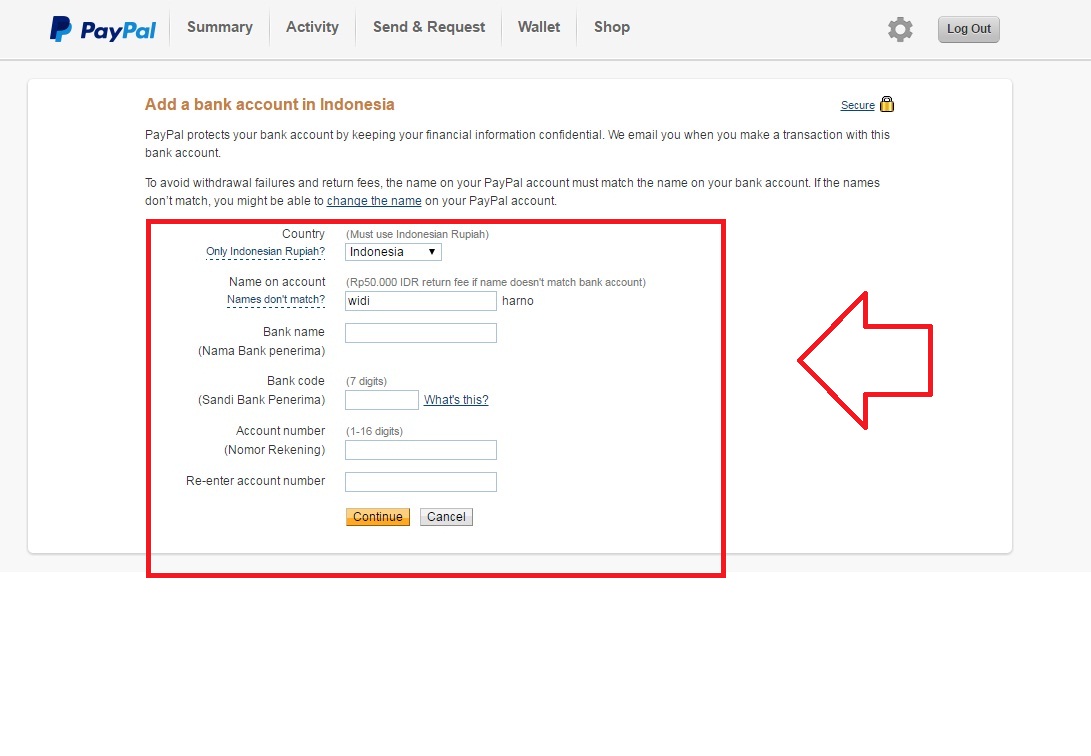Click the '(7 digits)' hint text
The image size is (1091, 756).
click(x=366, y=381)
